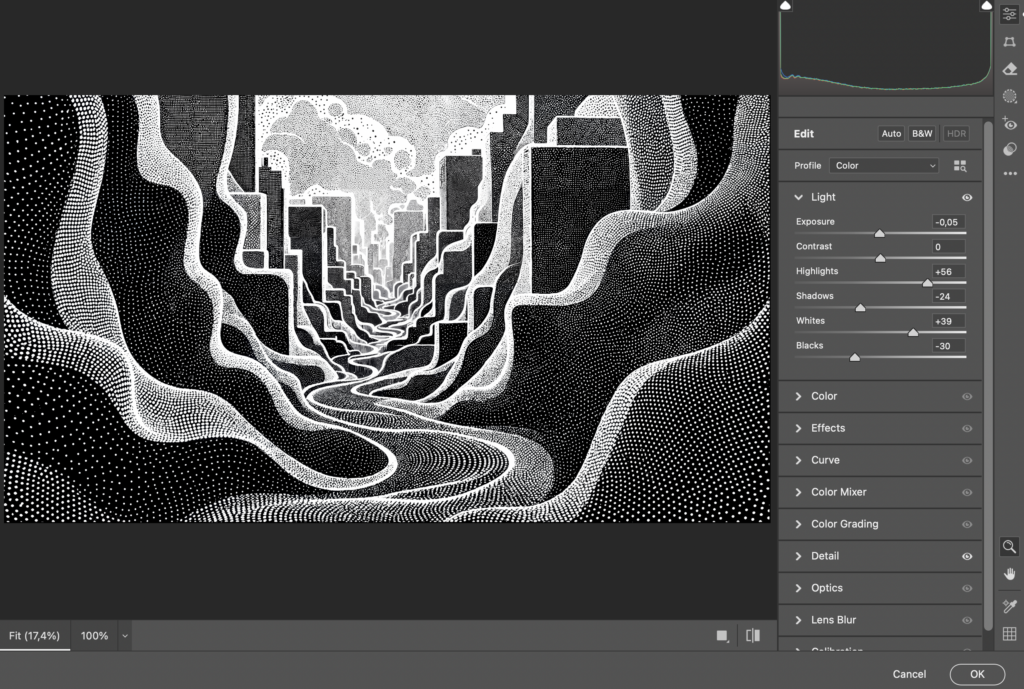The height and width of the screenshot is (689, 1024).
Task: Select the Red Eye removal tool
Action: click(1009, 124)
